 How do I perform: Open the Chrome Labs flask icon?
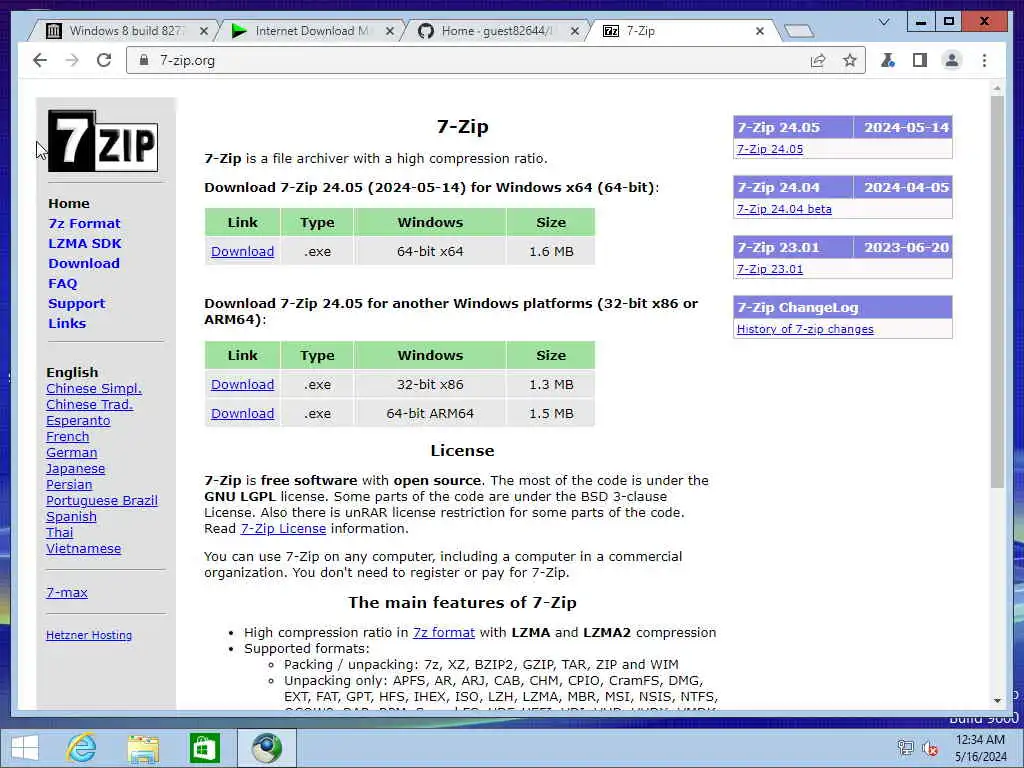888,60
